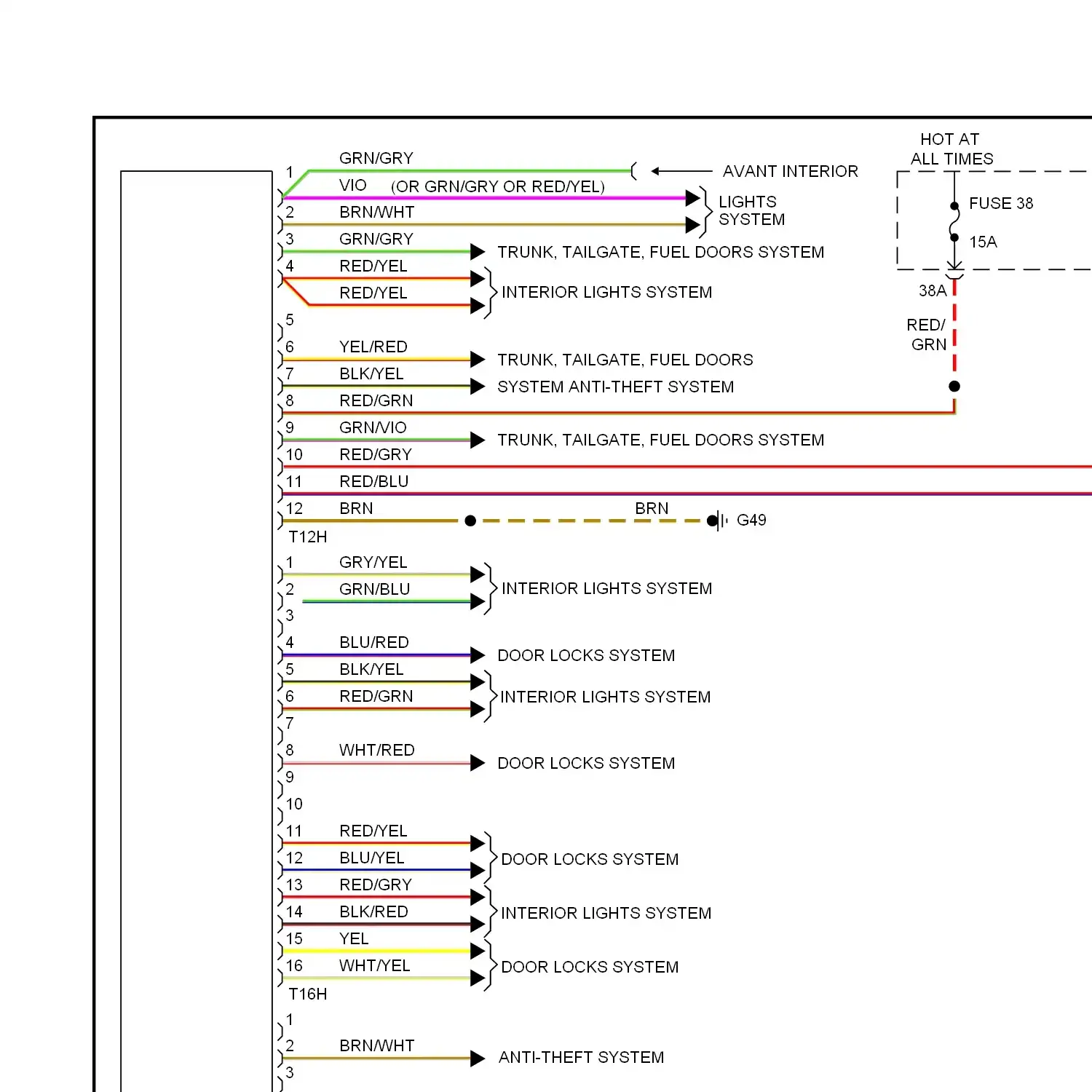Screen dimensions: 1092x1092
Task: Click the arrowhead on the WHT/RED wire
Action: point(478,763)
